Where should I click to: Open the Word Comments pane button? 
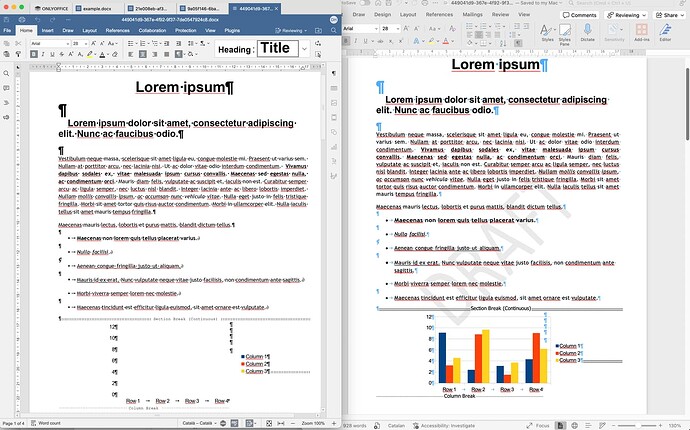579,15
